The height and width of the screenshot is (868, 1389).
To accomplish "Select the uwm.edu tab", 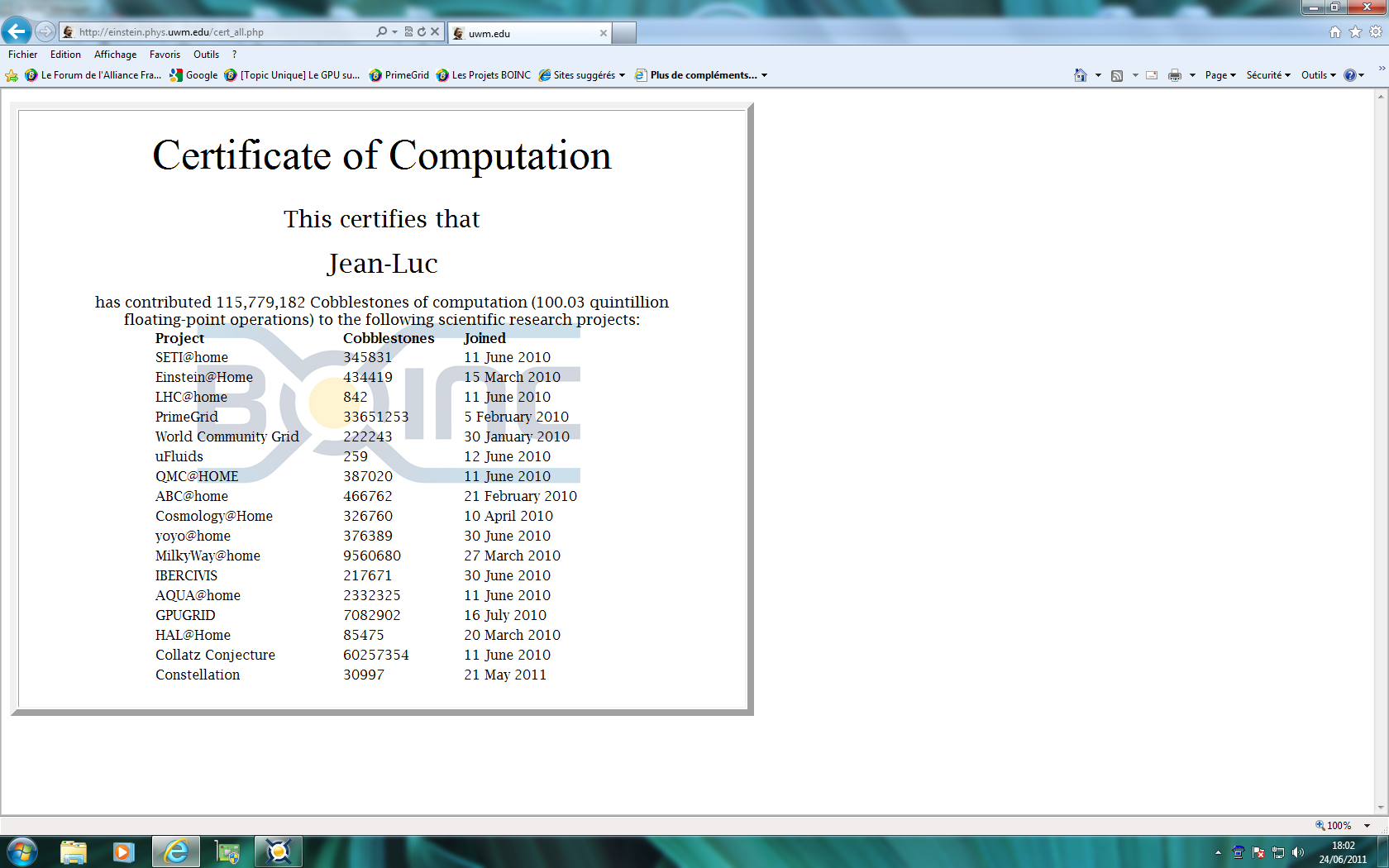I will coord(530,33).
